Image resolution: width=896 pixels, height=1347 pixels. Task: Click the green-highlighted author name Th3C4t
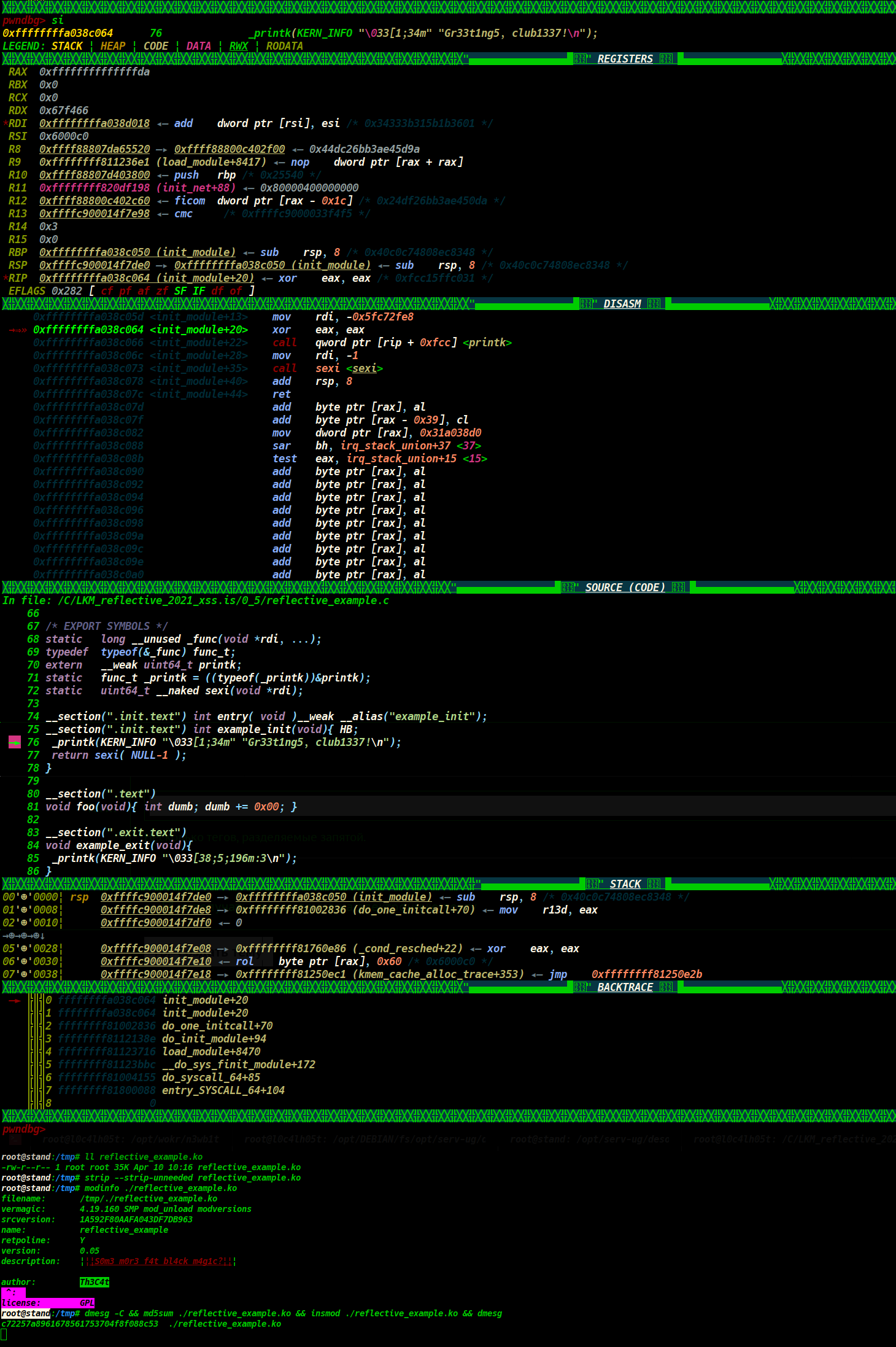pos(94,1282)
